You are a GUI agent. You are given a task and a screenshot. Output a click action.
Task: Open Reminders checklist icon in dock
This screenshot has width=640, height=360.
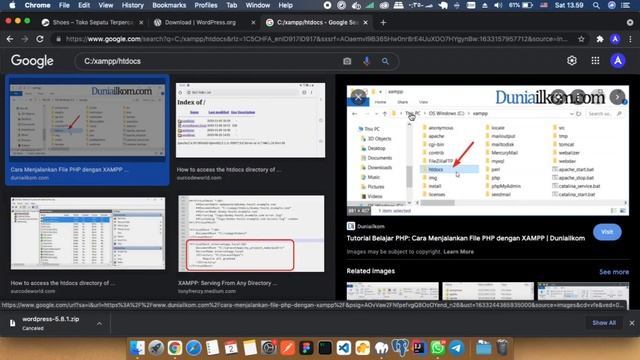pyautogui.click(x=212, y=348)
